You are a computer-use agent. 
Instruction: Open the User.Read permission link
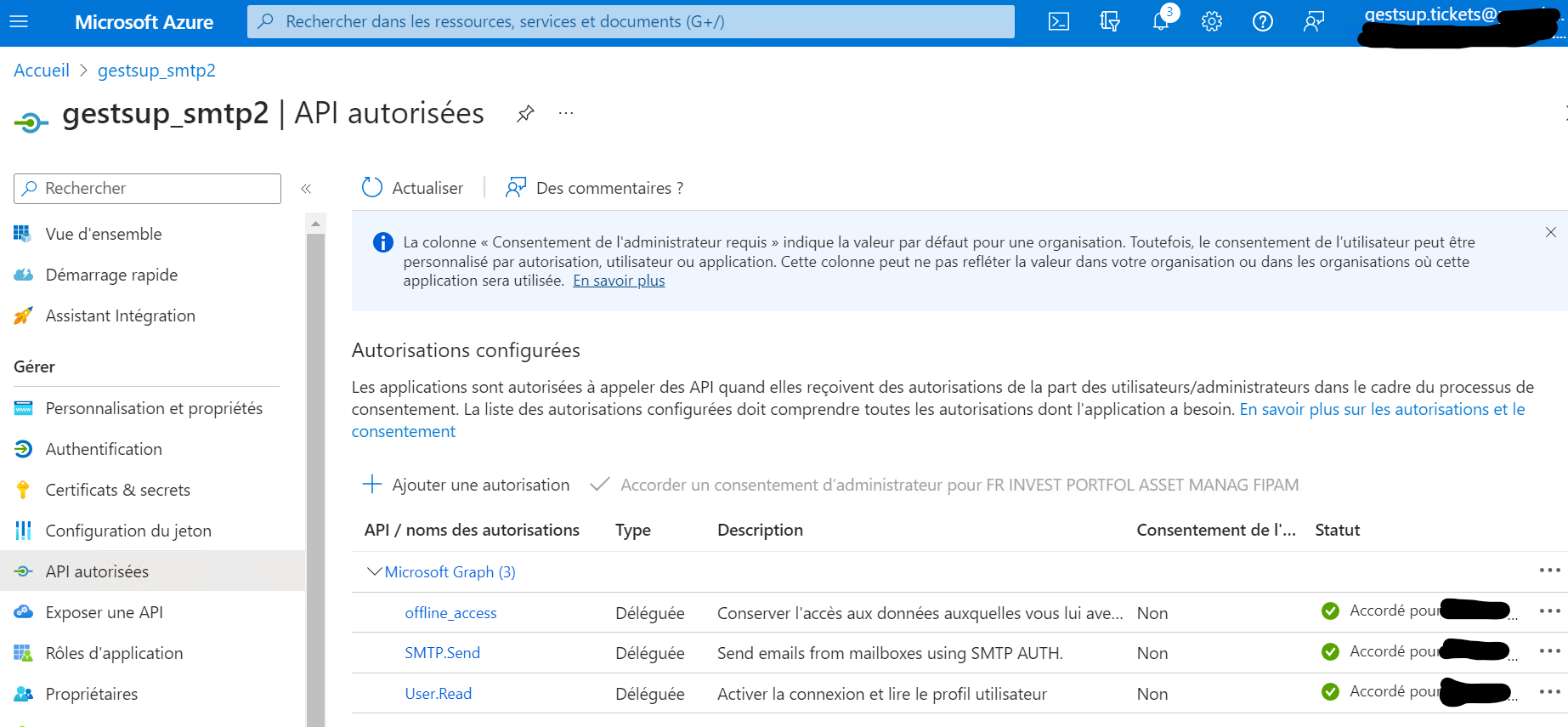click(x=438, y=694)
